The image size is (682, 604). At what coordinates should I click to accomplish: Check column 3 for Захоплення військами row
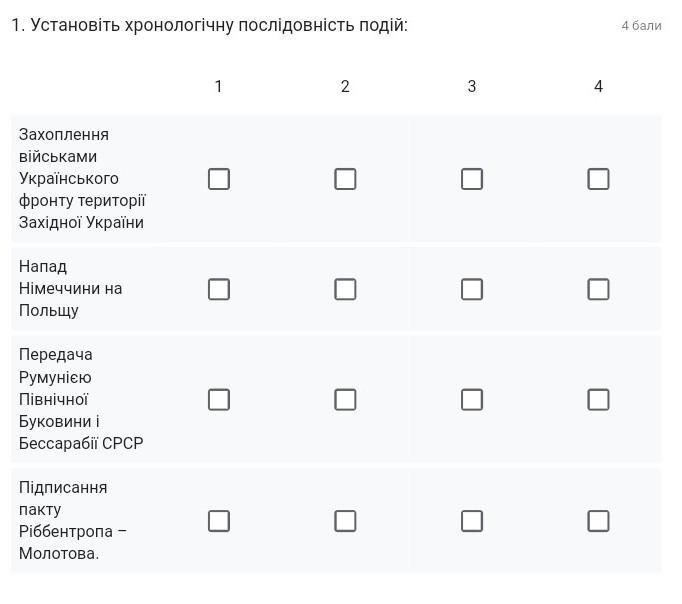pyautogui.click(x=472, y=179)
